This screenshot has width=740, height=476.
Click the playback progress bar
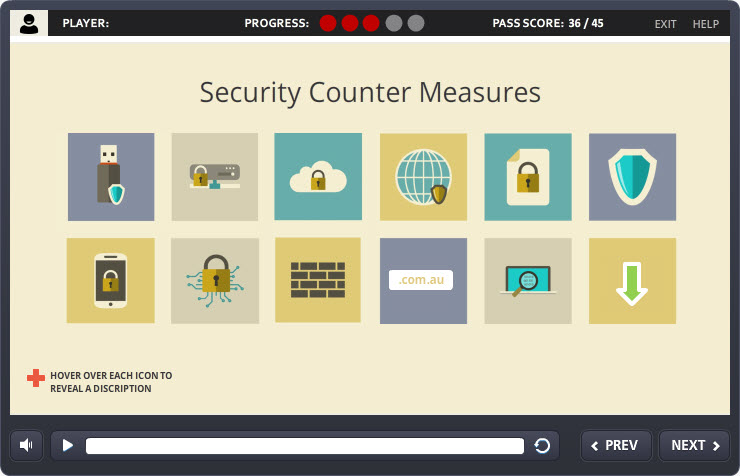(x=305, y=446)
